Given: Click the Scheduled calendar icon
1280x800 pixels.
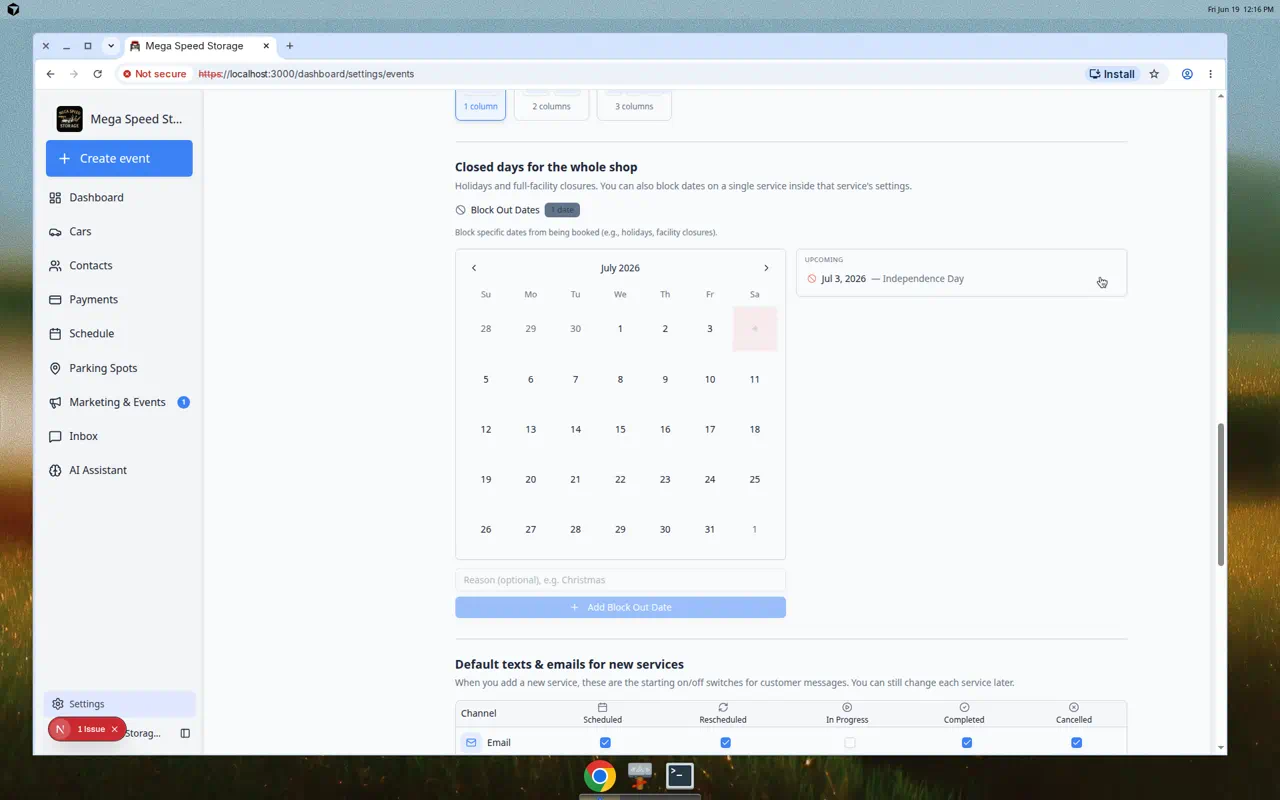Looking at the screenshot, I should point(602,707).
